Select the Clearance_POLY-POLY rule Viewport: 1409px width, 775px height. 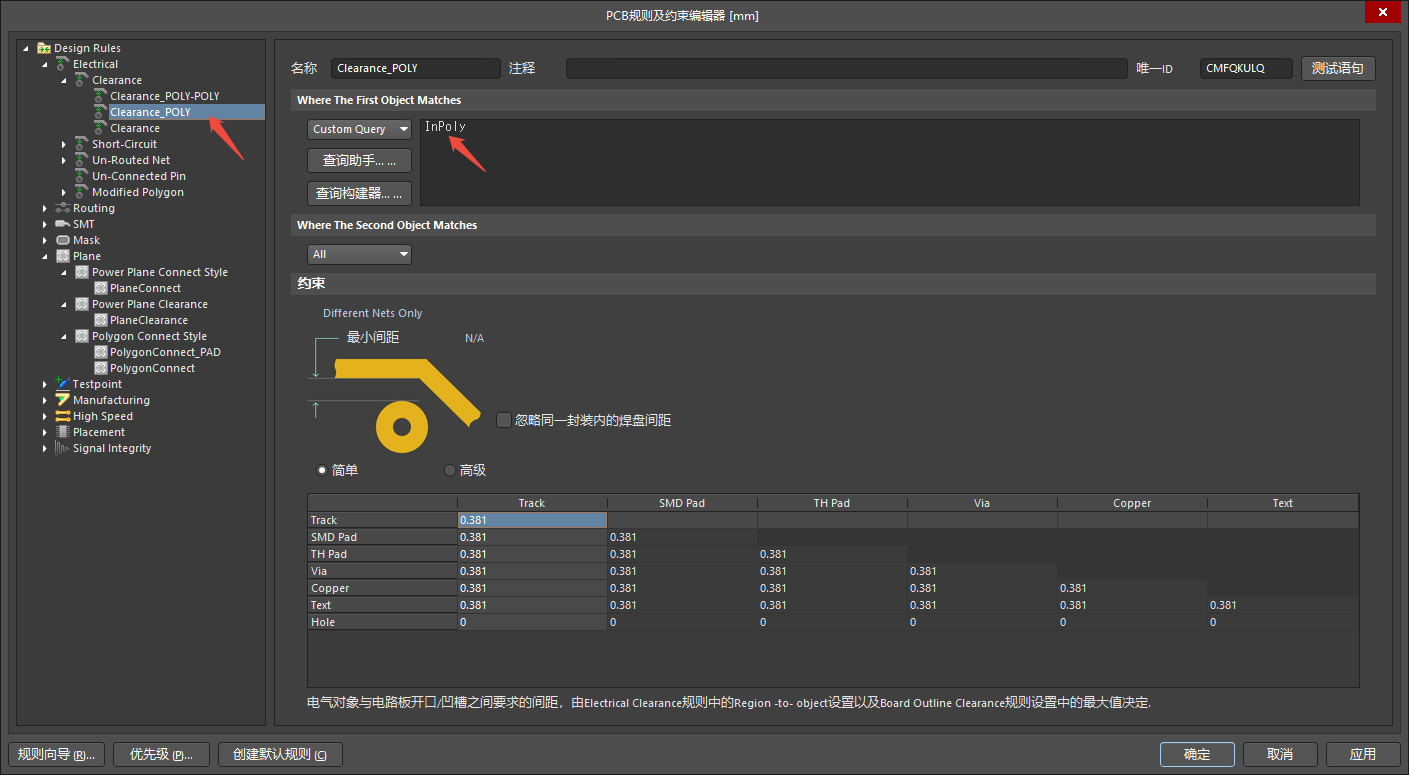point(164,96)
